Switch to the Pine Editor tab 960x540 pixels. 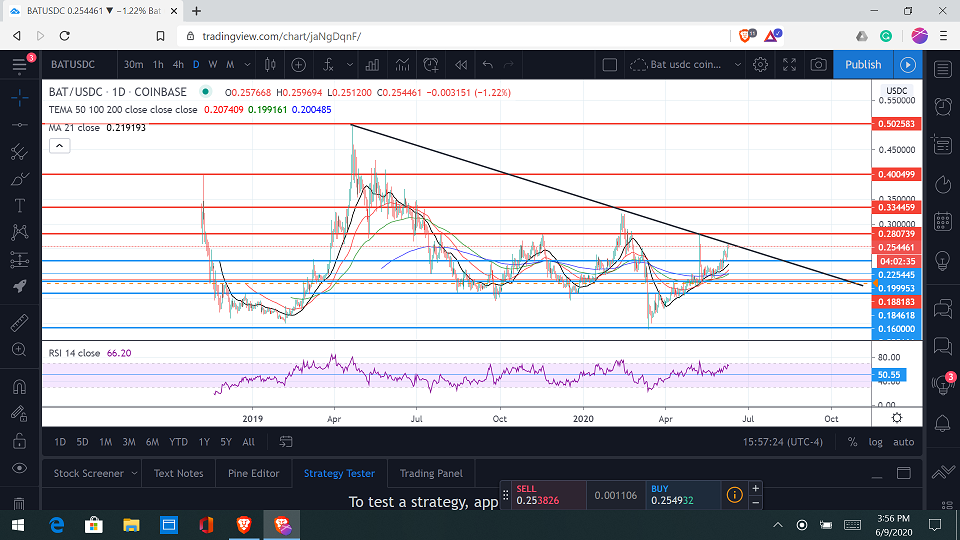(x=253, y=473)
